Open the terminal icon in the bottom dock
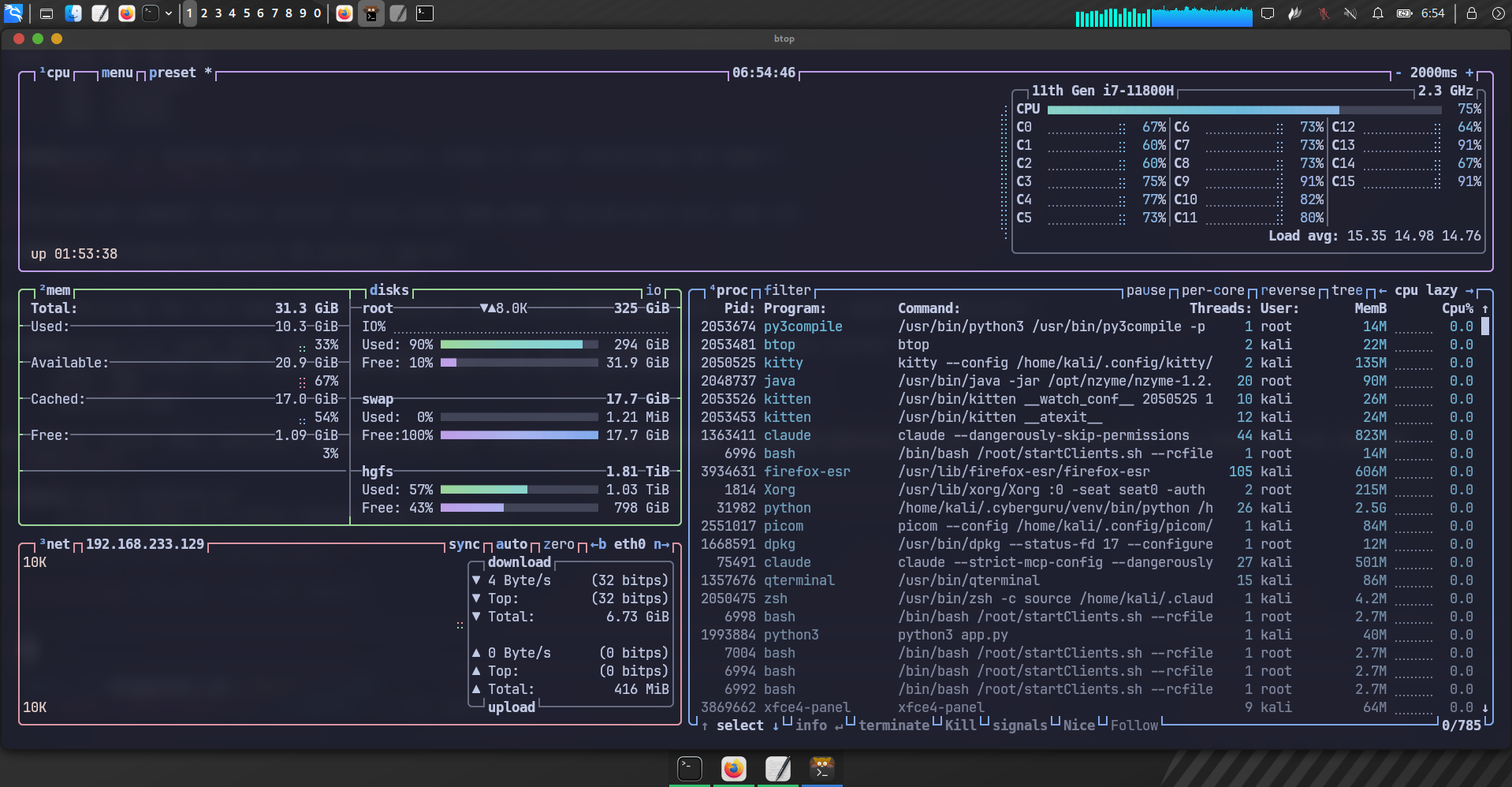Viewport: 1512px width, 787px height. pos(690,768)
